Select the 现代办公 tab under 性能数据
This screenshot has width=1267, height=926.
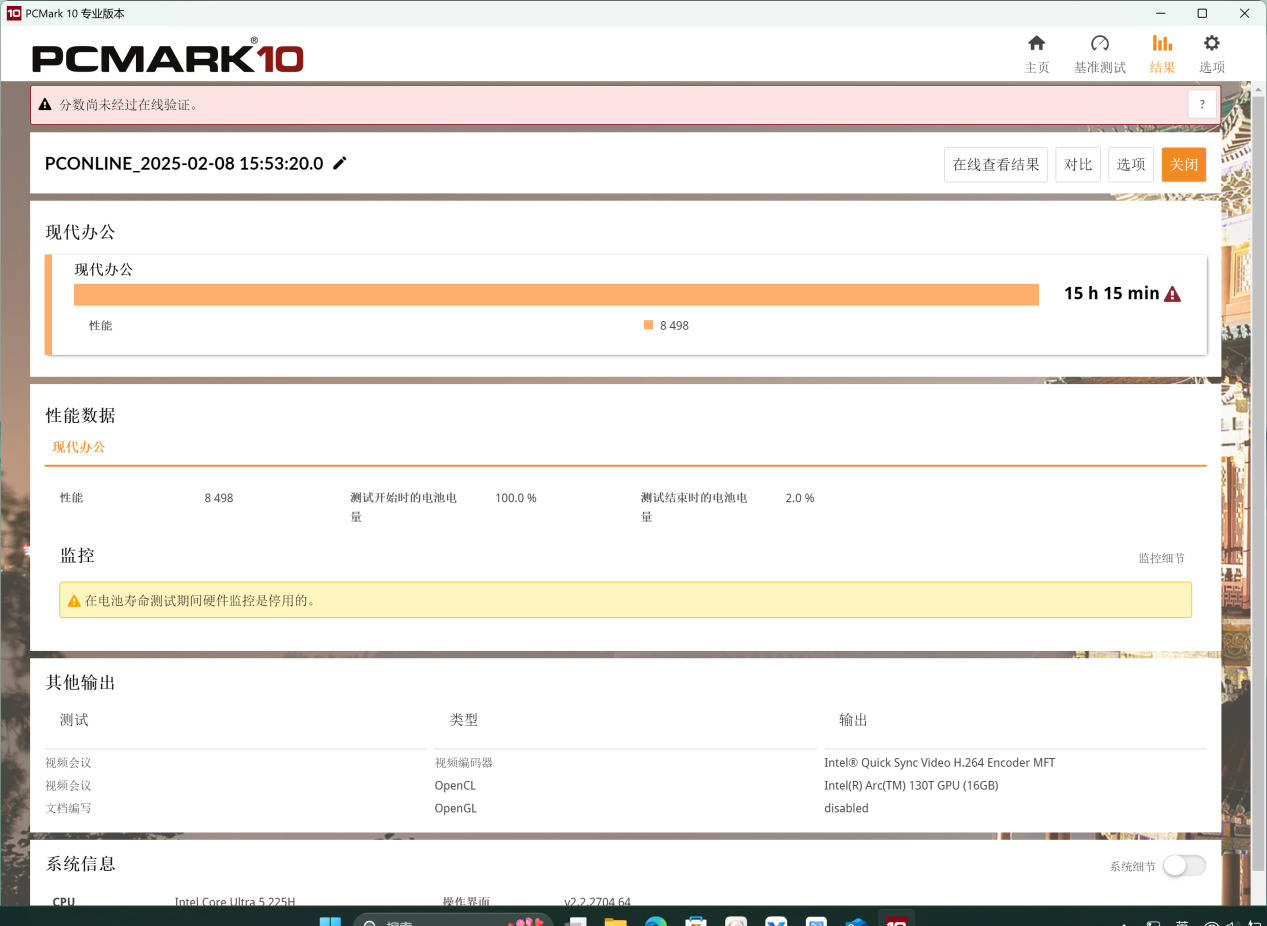(x=79, y=447)
